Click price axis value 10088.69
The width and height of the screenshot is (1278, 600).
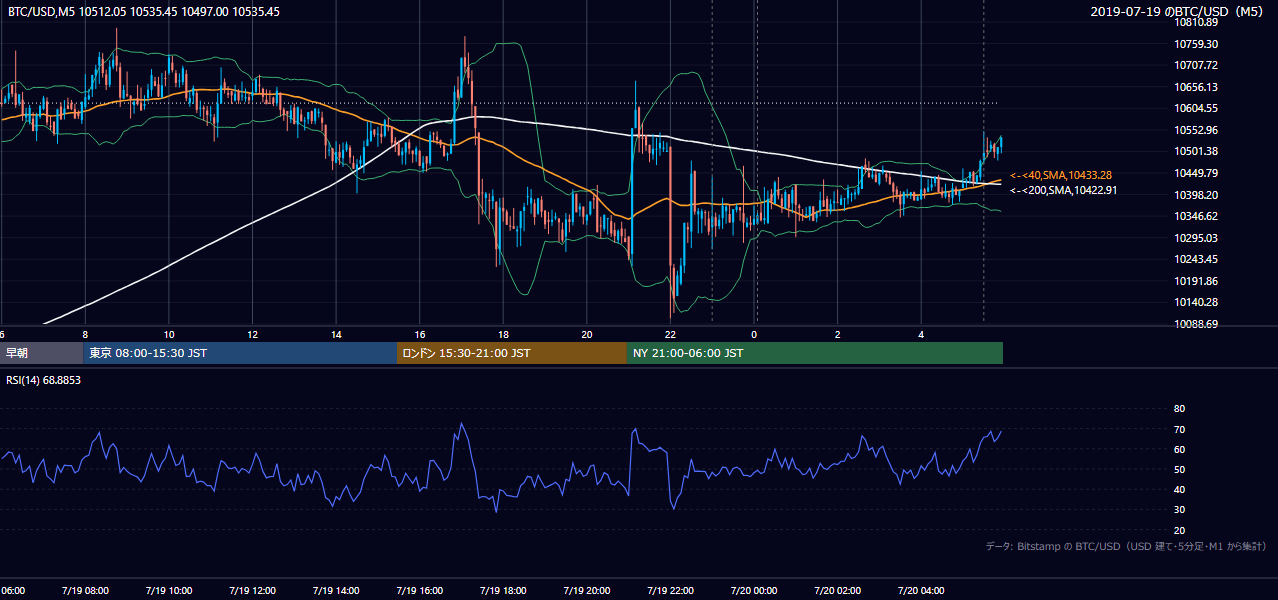tap(1196, 324)
